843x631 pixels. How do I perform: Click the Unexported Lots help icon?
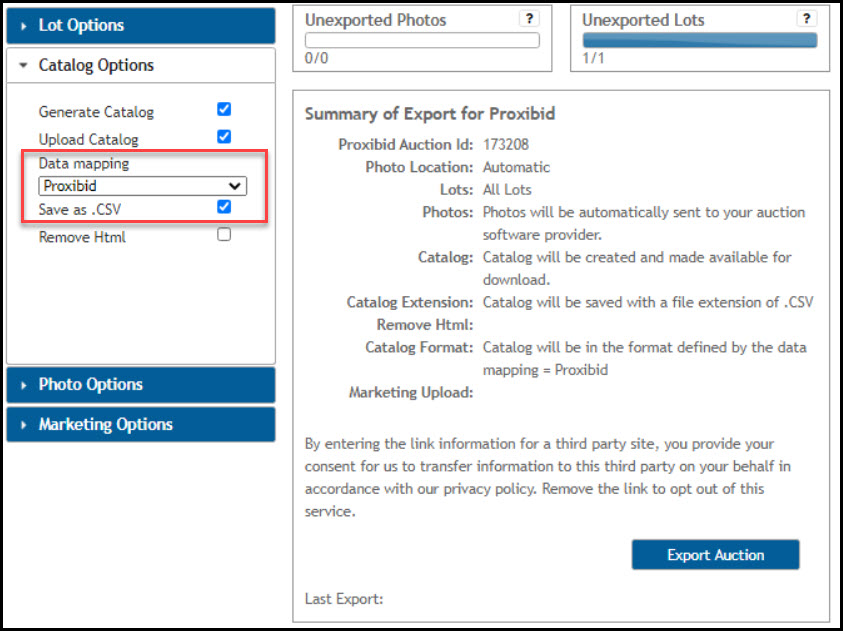[x=806, y=19]
